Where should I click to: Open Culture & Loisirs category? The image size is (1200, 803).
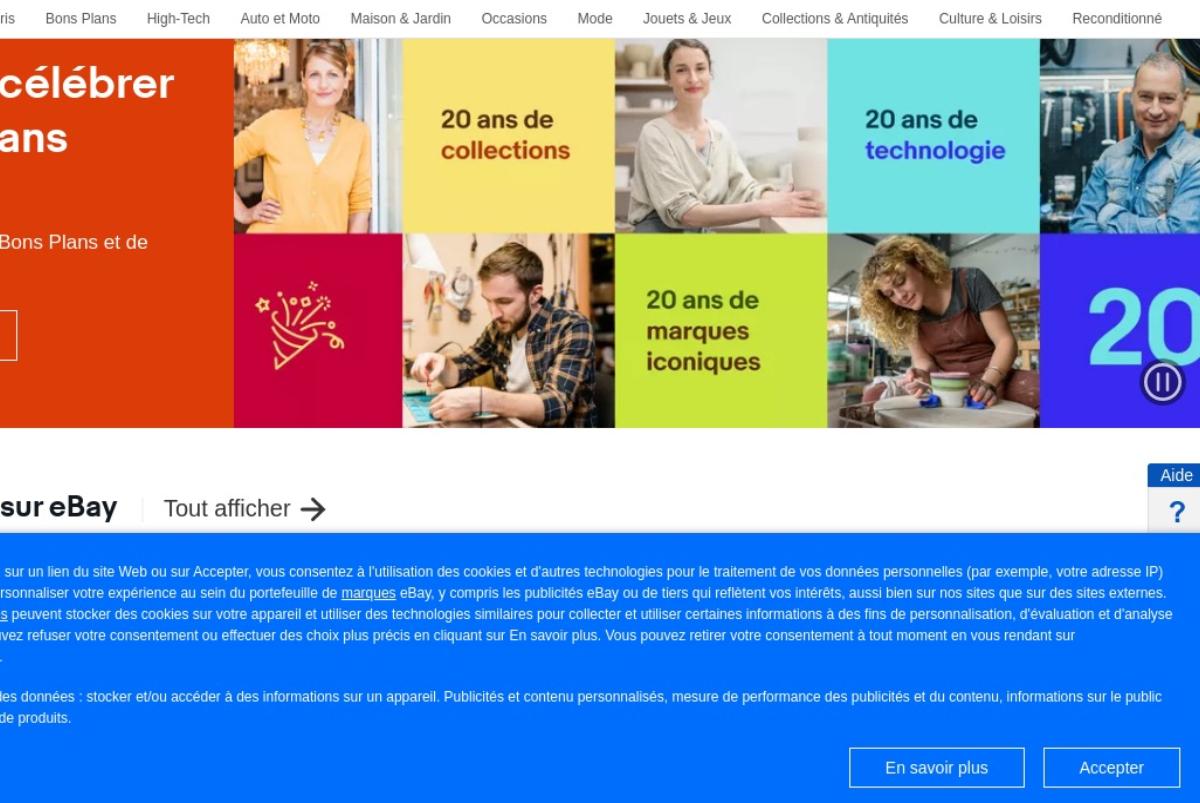click(x=990, y=18)
